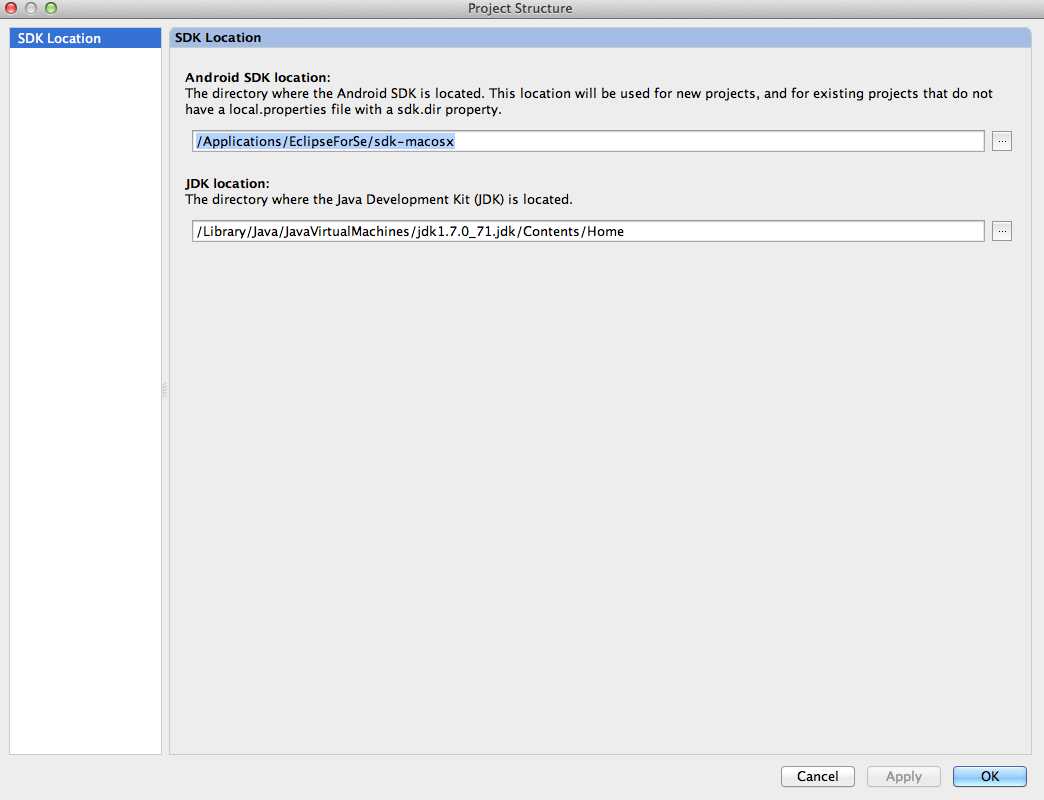Click the SDK Location panel header
The image size is (1044, 800).
[x=600, y=38]
